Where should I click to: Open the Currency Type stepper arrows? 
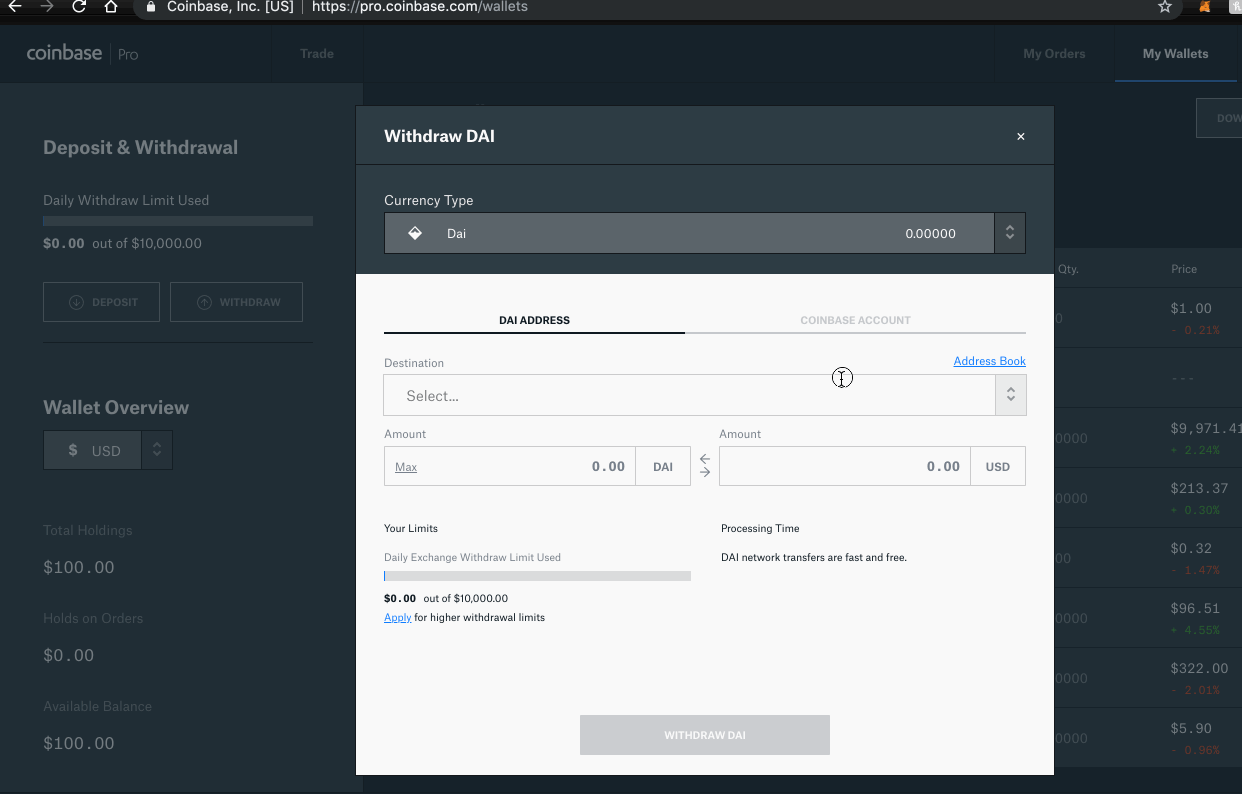coord(1010,233)
